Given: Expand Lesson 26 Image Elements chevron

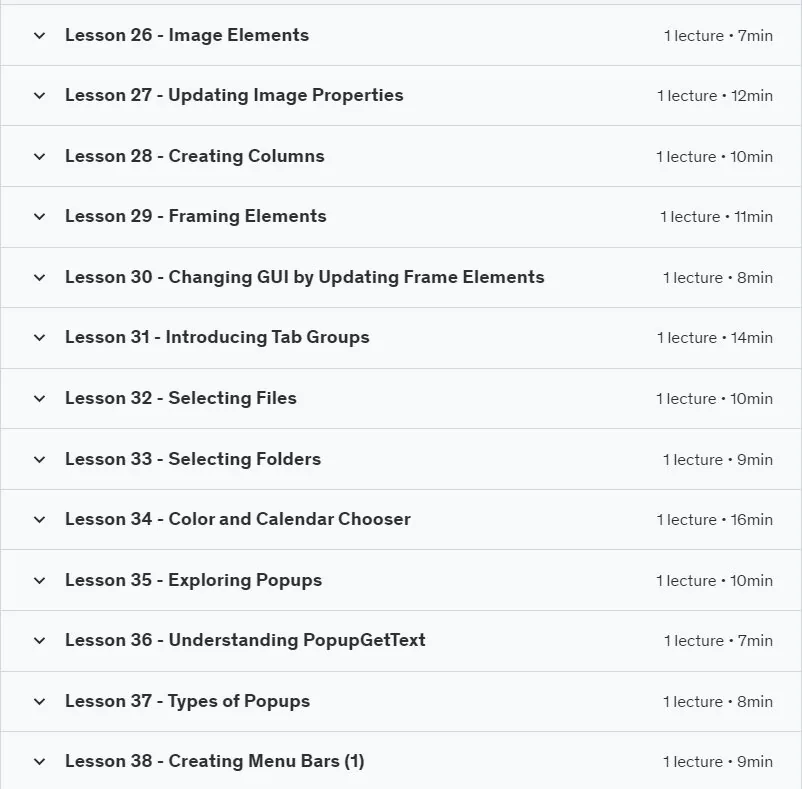Looking at the screenshot, I should 39,35.
